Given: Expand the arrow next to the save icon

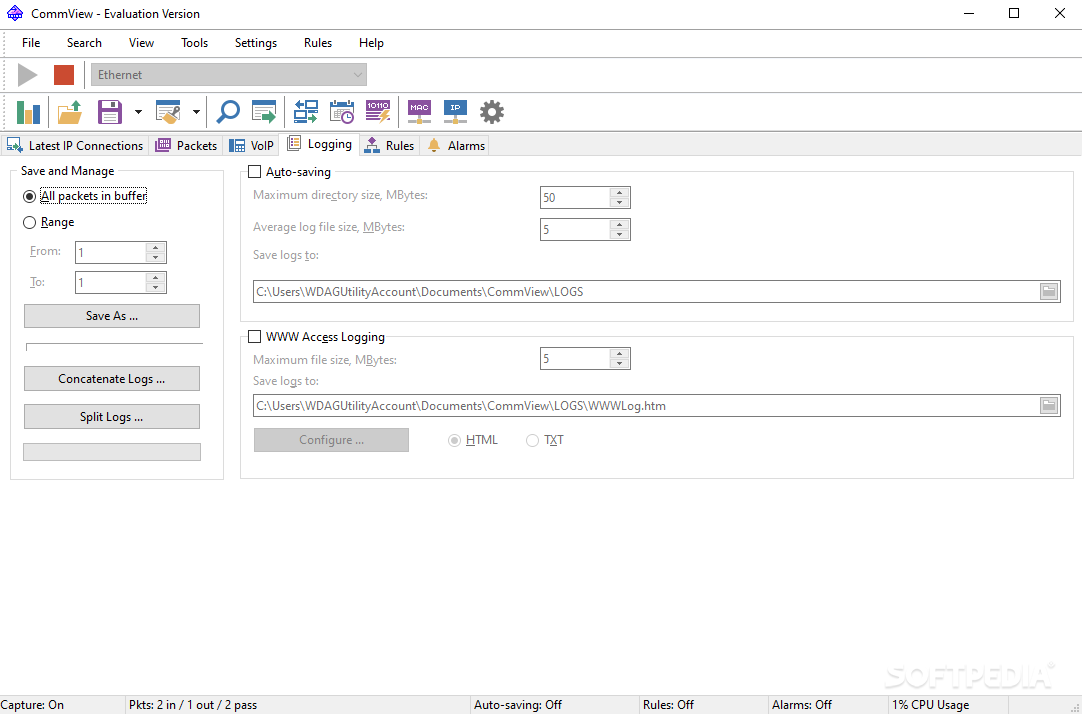Looking at the screenshot, I should click(x=138, y=112).
